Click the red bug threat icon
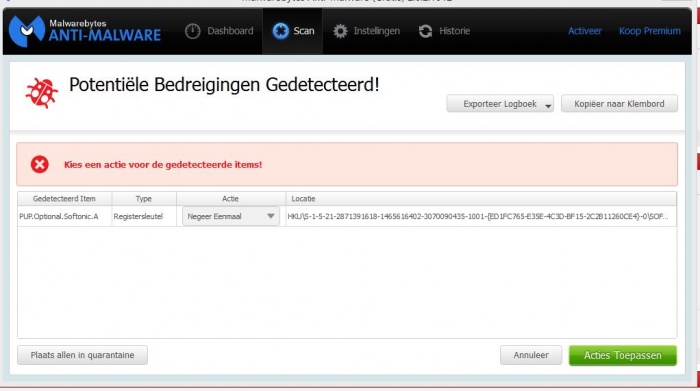Viewport: 700px width, 391px height. point(42,92)
